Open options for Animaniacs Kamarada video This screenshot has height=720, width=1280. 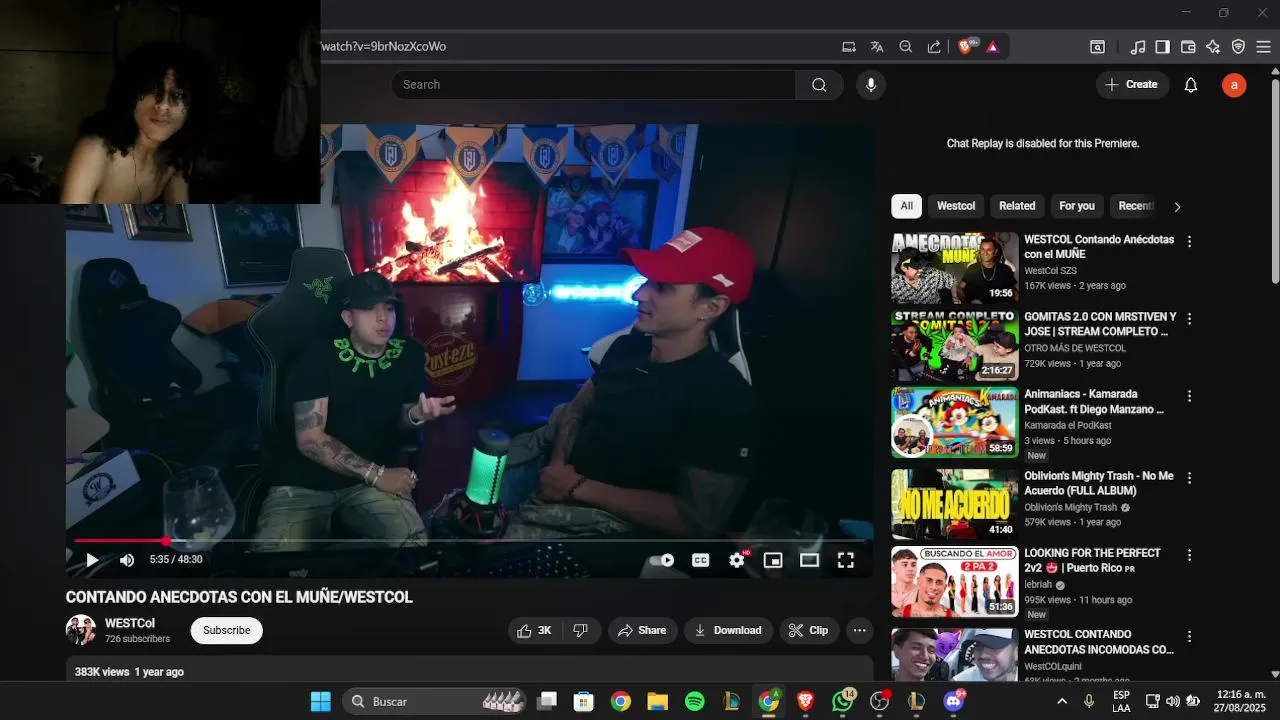(1189, 396)
